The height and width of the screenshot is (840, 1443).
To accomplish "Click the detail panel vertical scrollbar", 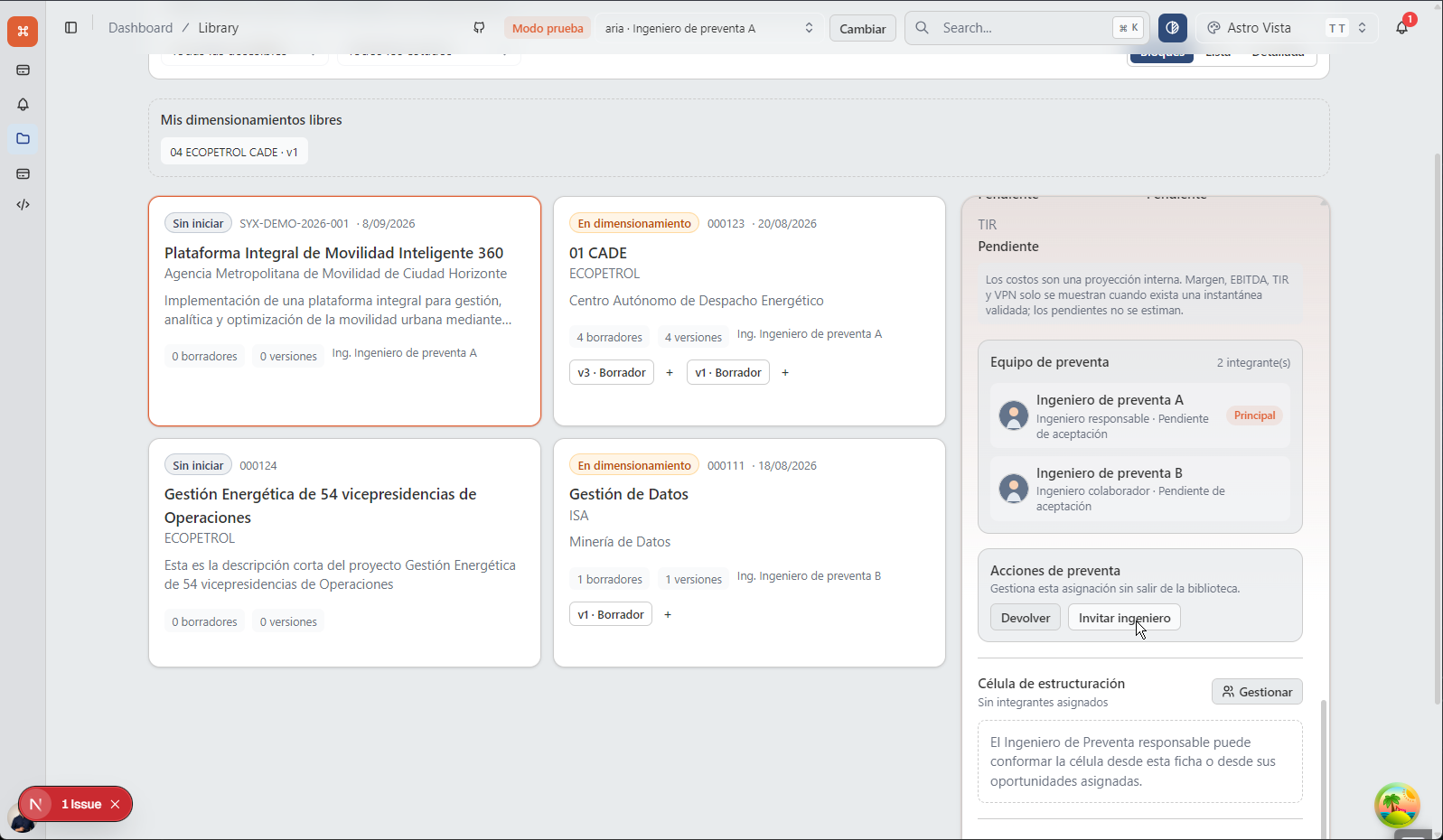I will [x=1324, y=768].
